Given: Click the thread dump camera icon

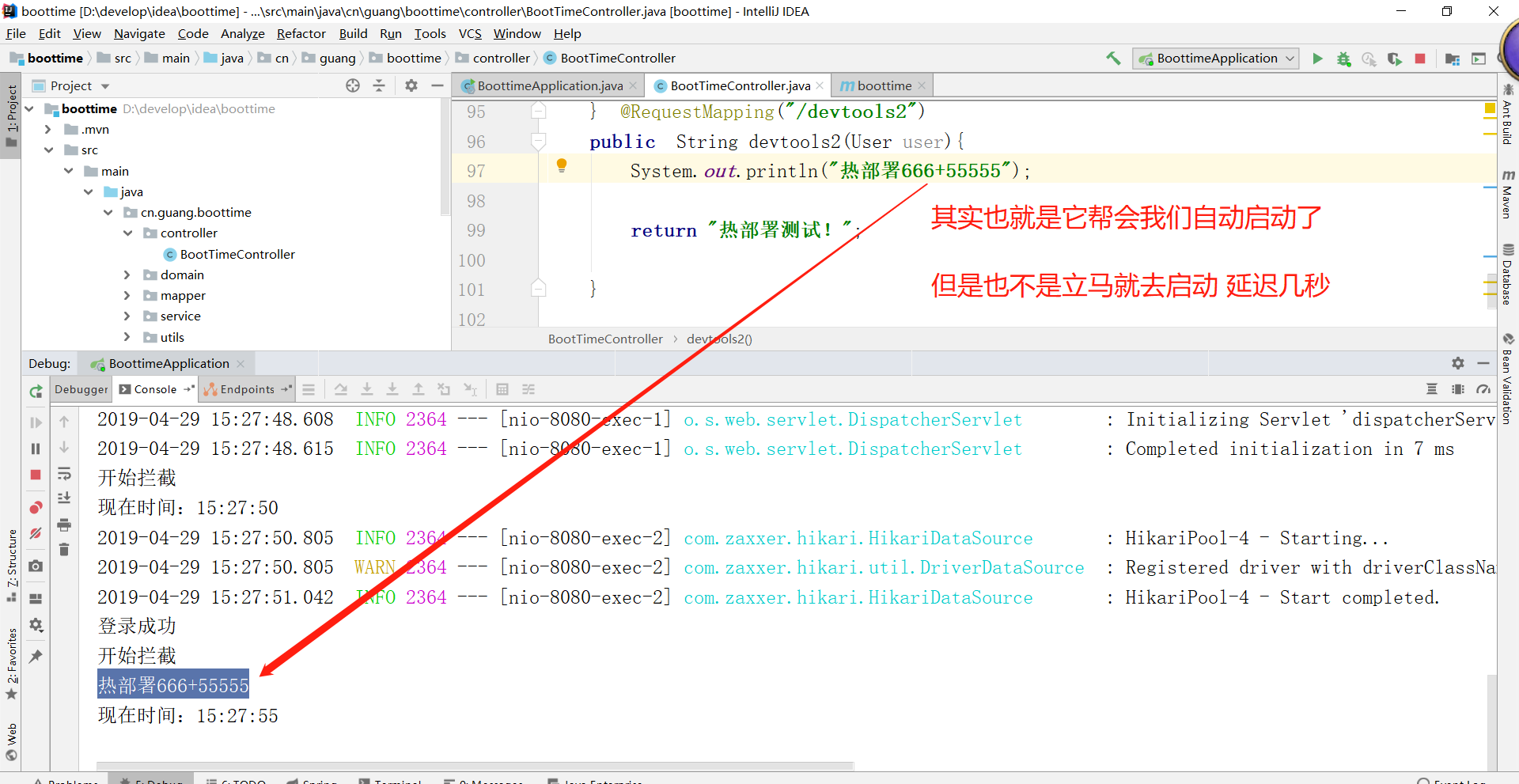Looking at the screenshot, I should click(36, 566).
